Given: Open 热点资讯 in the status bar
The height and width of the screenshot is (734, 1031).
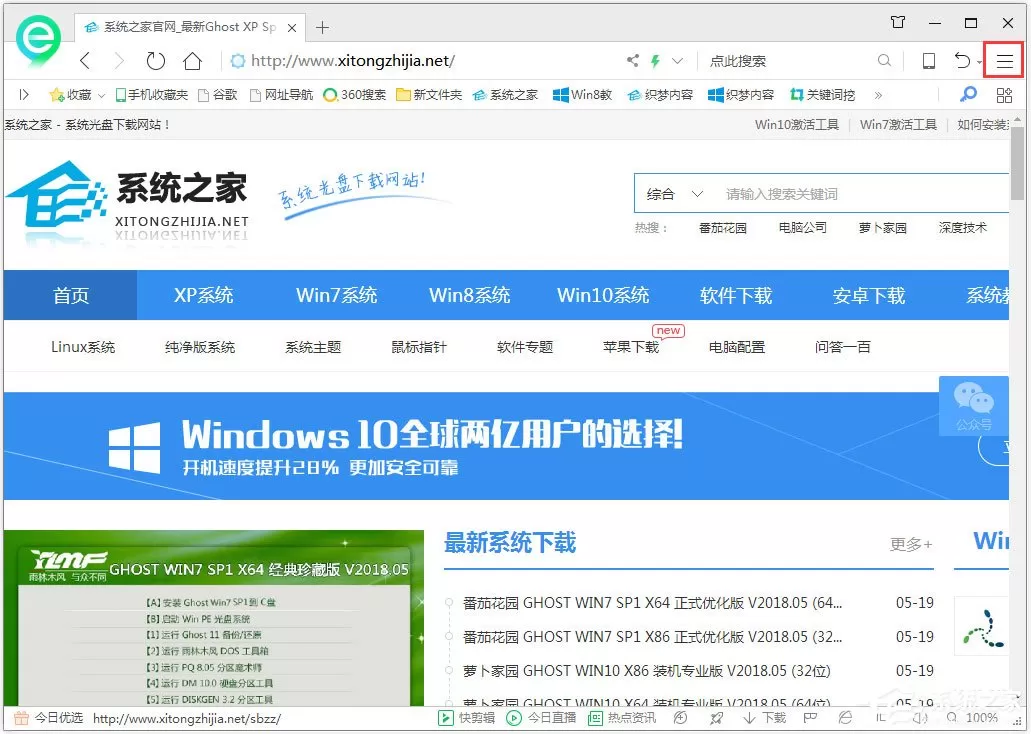Looking at the screenshot, I should coord(621,718).
